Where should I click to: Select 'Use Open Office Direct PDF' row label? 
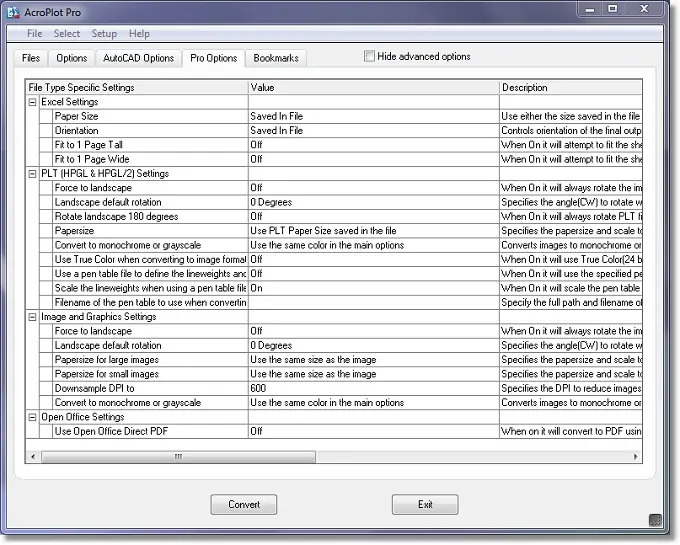tap(111, 431)
